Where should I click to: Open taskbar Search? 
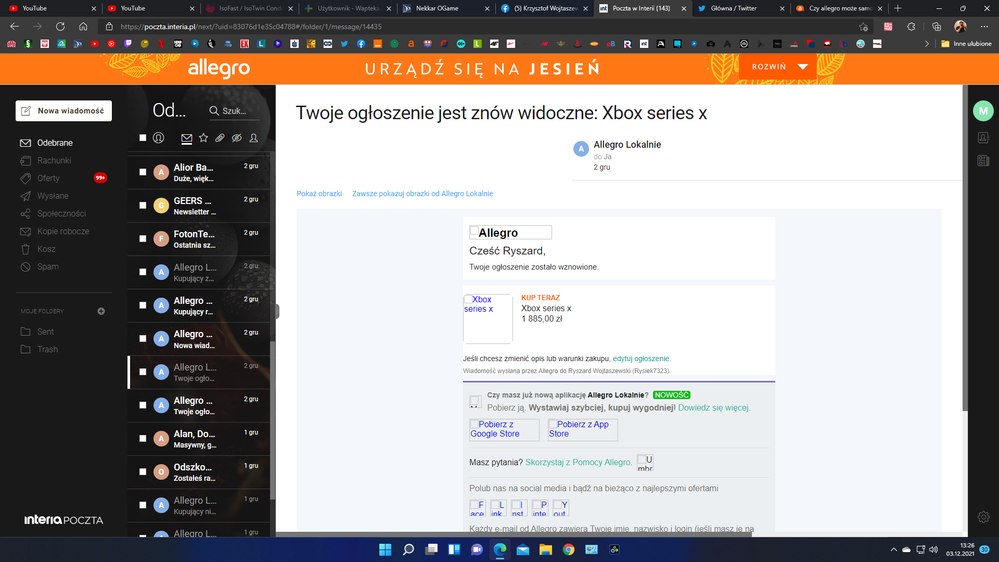[x=408, y=549]
